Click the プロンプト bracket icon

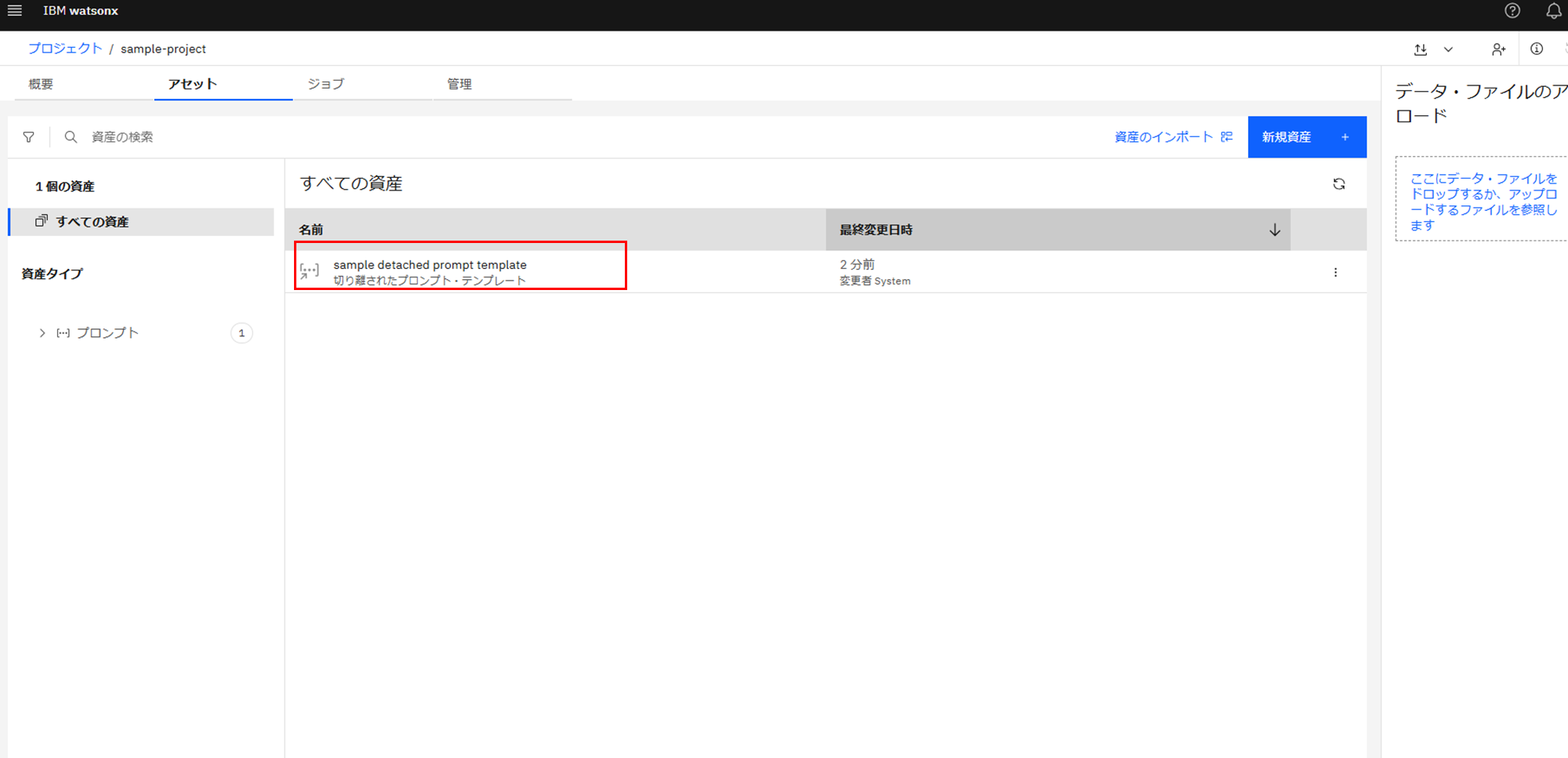click(x=64, y=333)
